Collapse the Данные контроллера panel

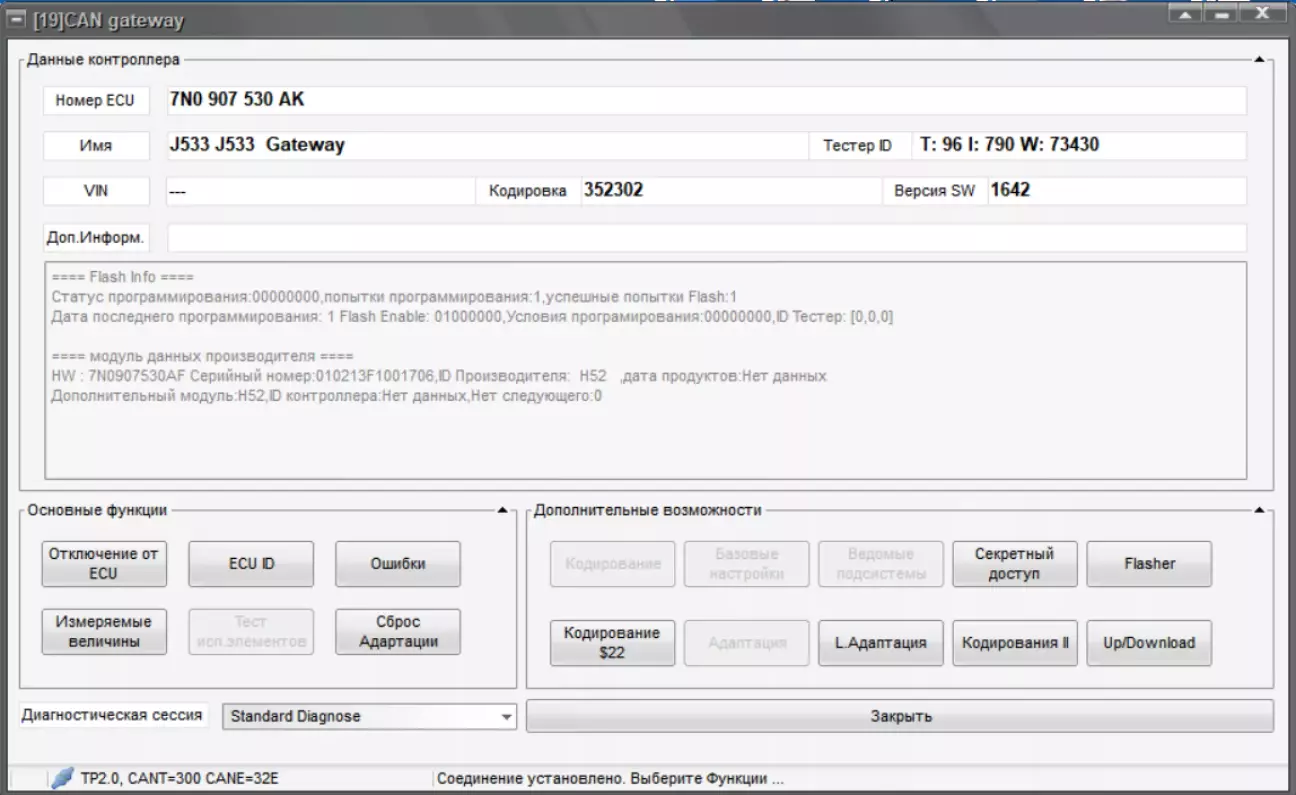coord(1259,61)
